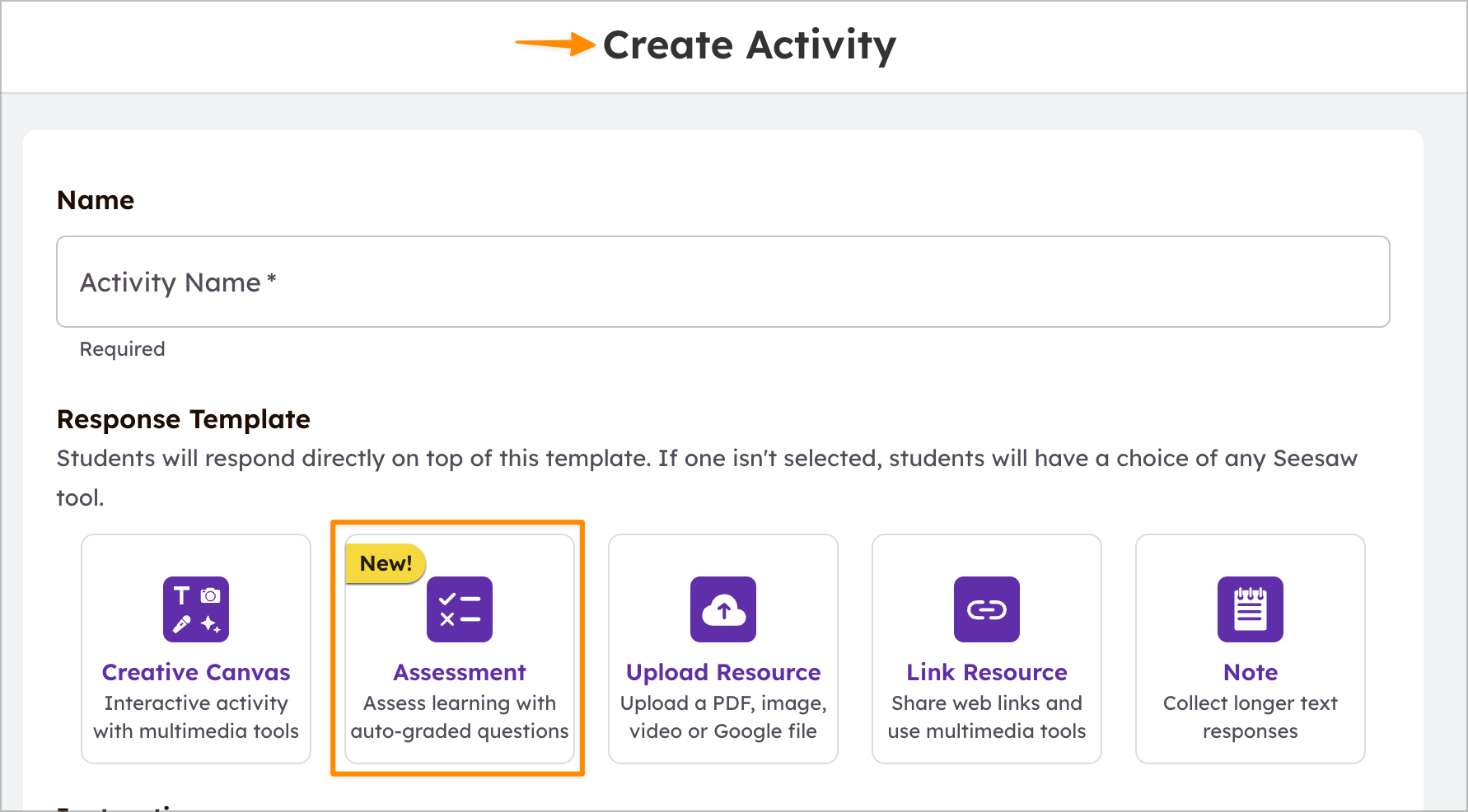Select the Creative Canvas template icon
This screenshot has width=1468, height=812.
click(195, 609)
